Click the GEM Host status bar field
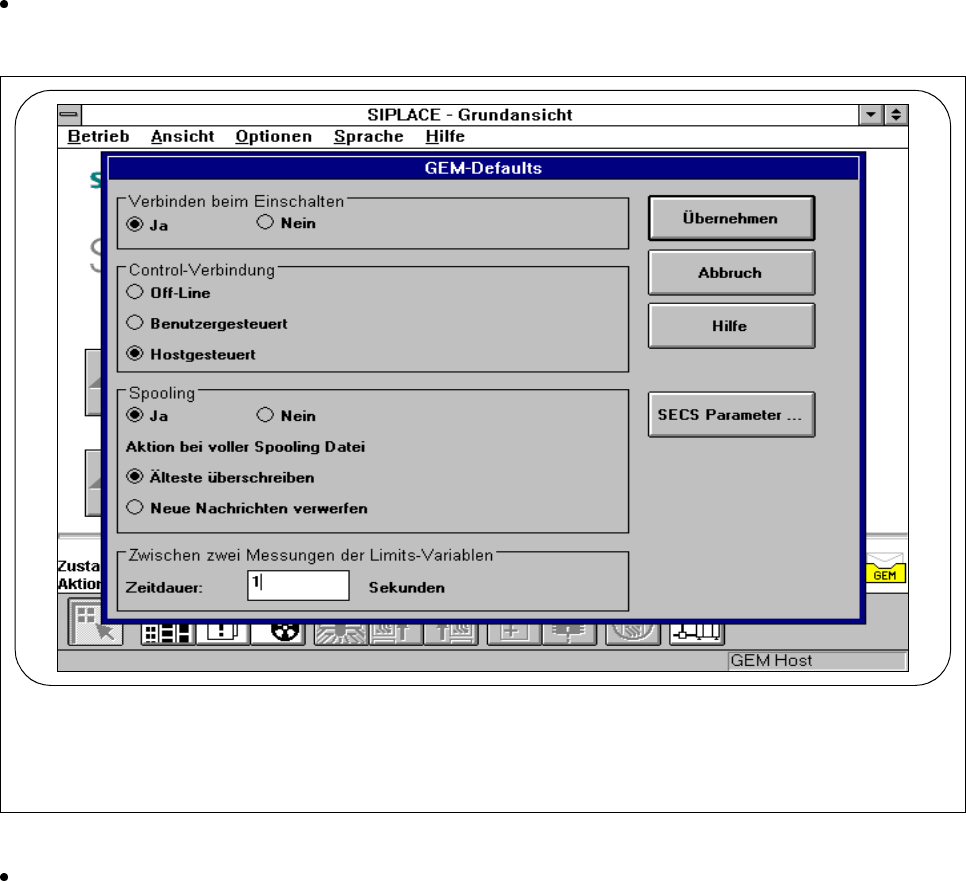 point(817,660)
